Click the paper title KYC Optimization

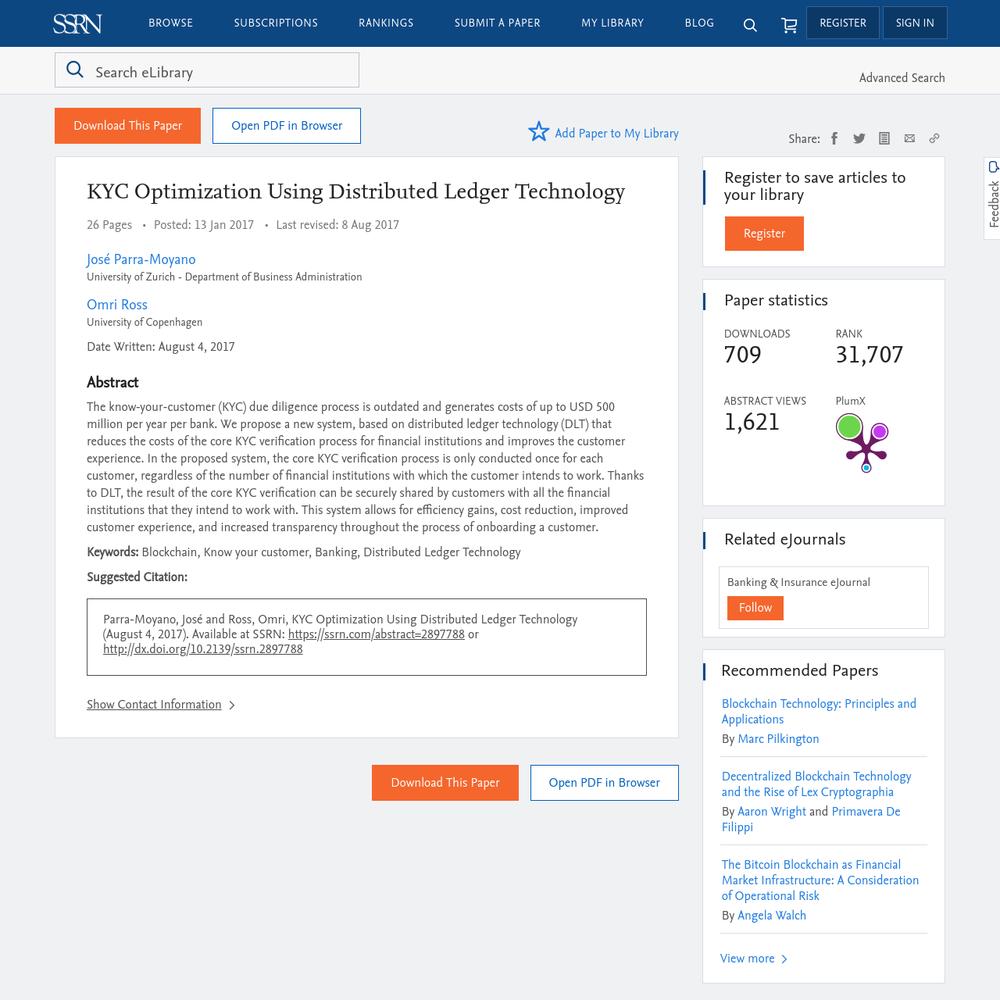coord(356,191)
